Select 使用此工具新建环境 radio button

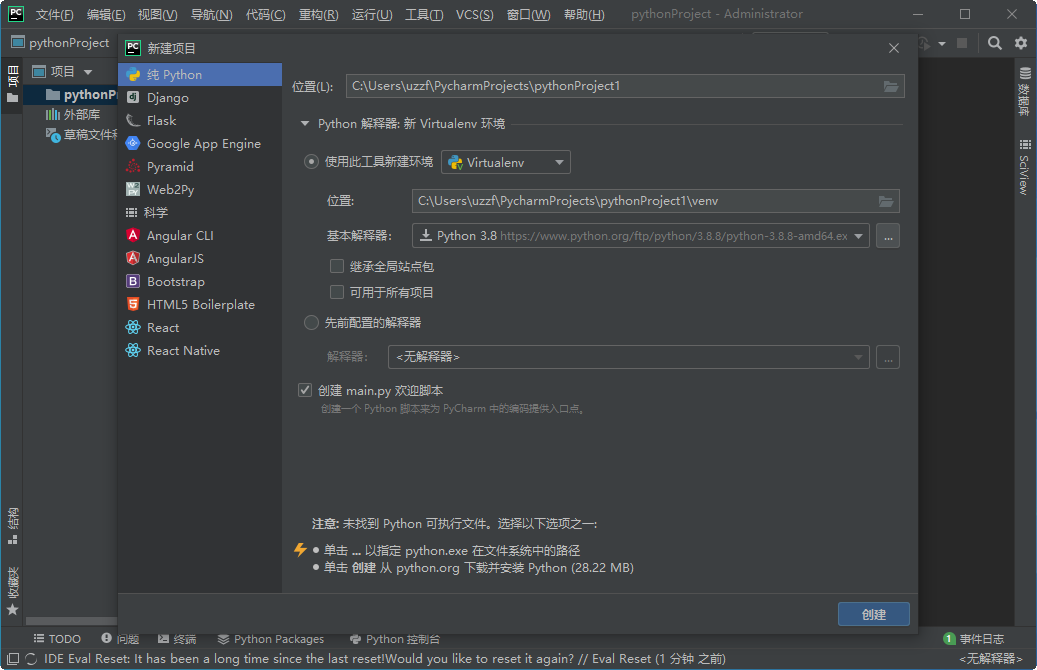[x=311, y=161]
